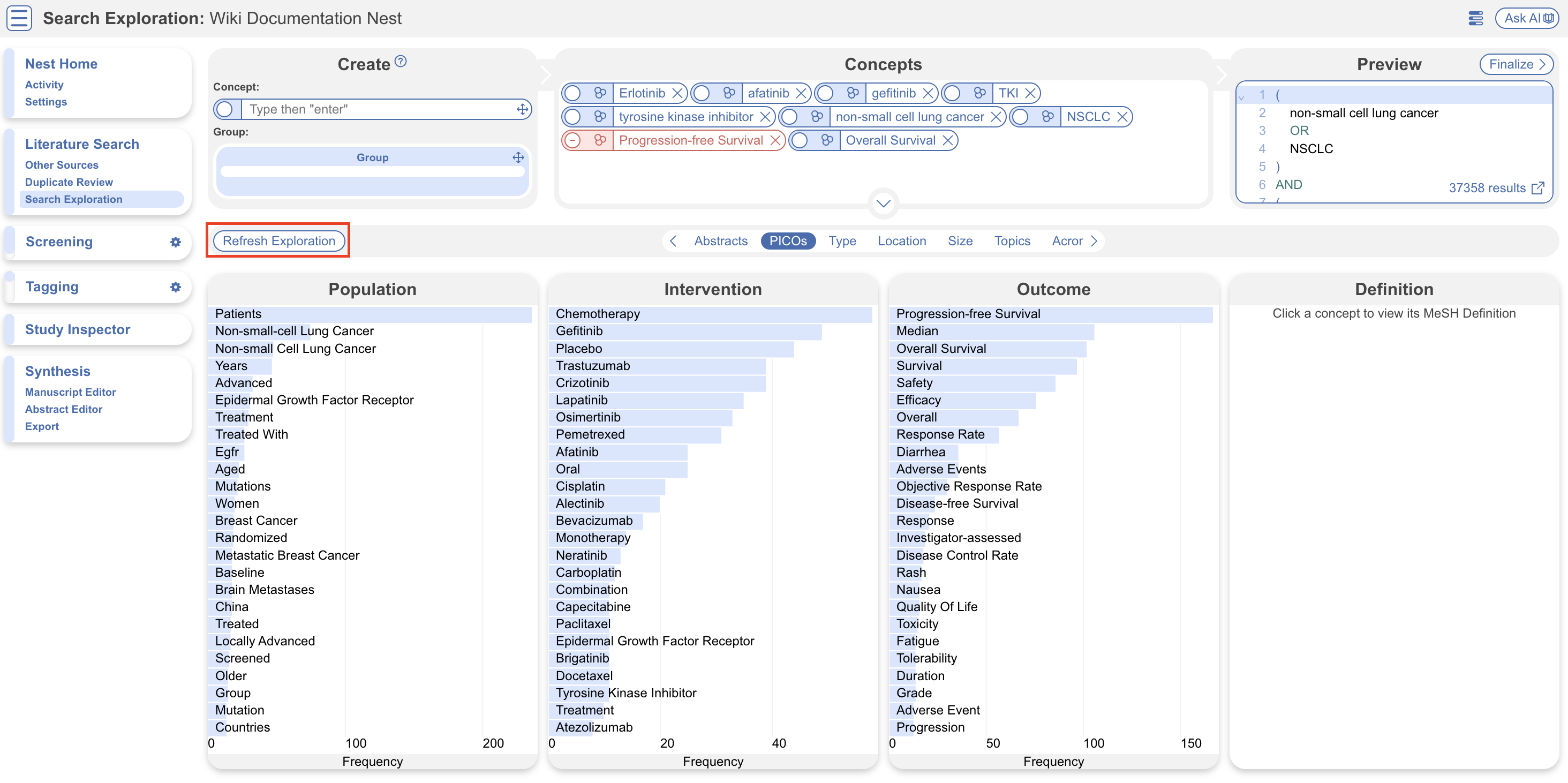Open the Screening settings gear
This screenshot has width=1568, height=783.
(x=175, y=242)
